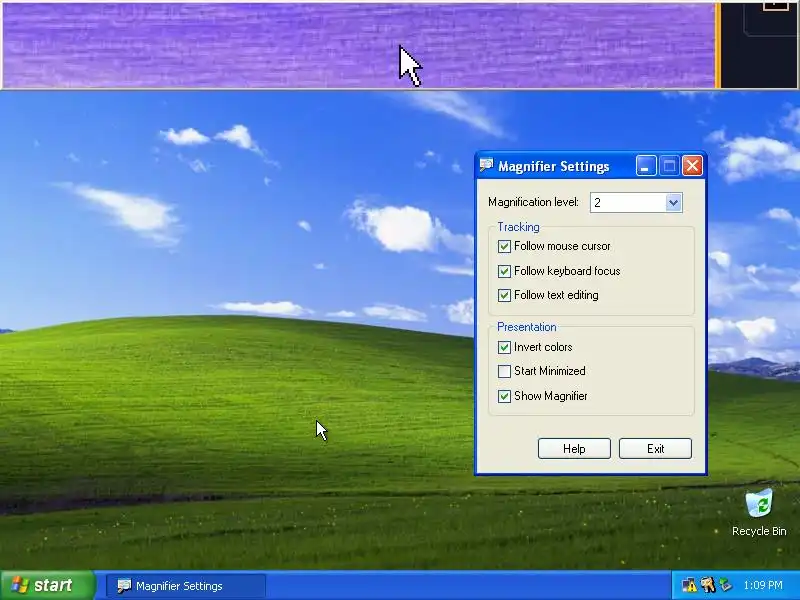
Task: Open the Start menu
Action: coord(48,585)
